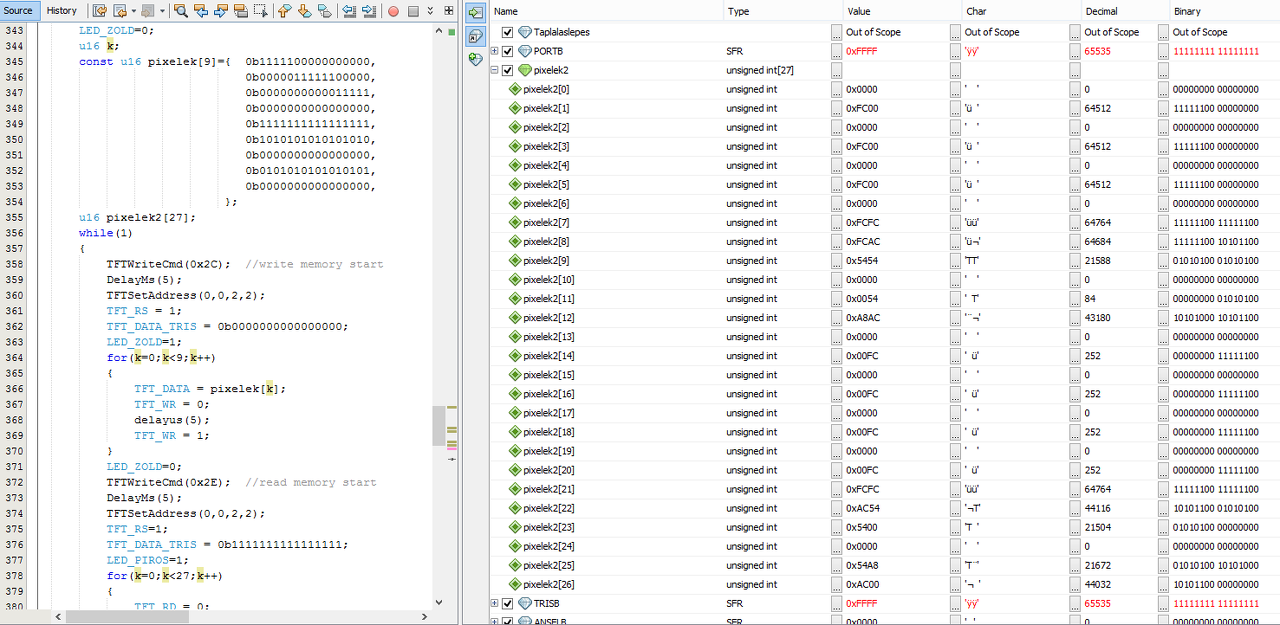Viewport: 1280px width, 625px height.
Task: Shift line left toolbar icon
Action: pyautogui.click(x=349, y=11)
